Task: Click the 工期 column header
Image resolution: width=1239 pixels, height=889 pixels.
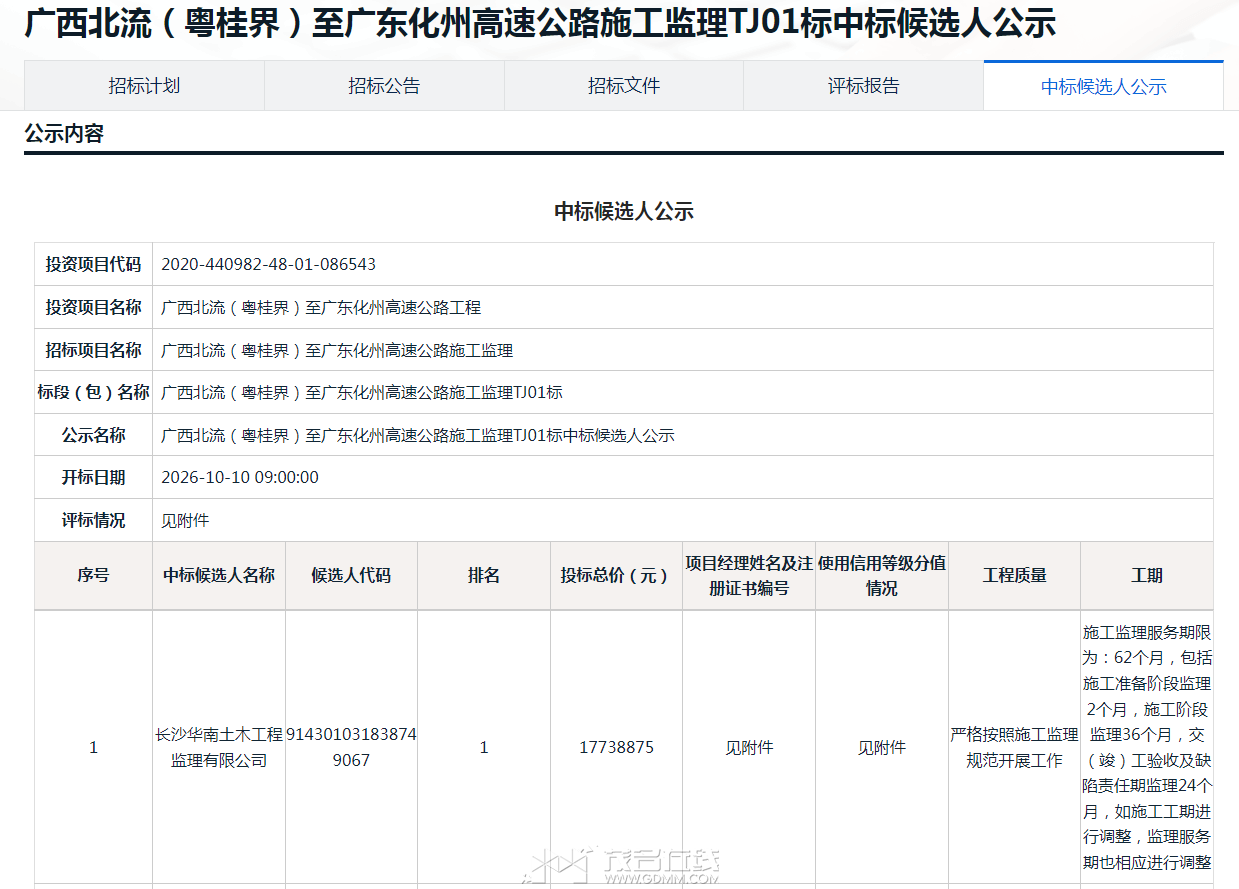Action: [1147, 576]
